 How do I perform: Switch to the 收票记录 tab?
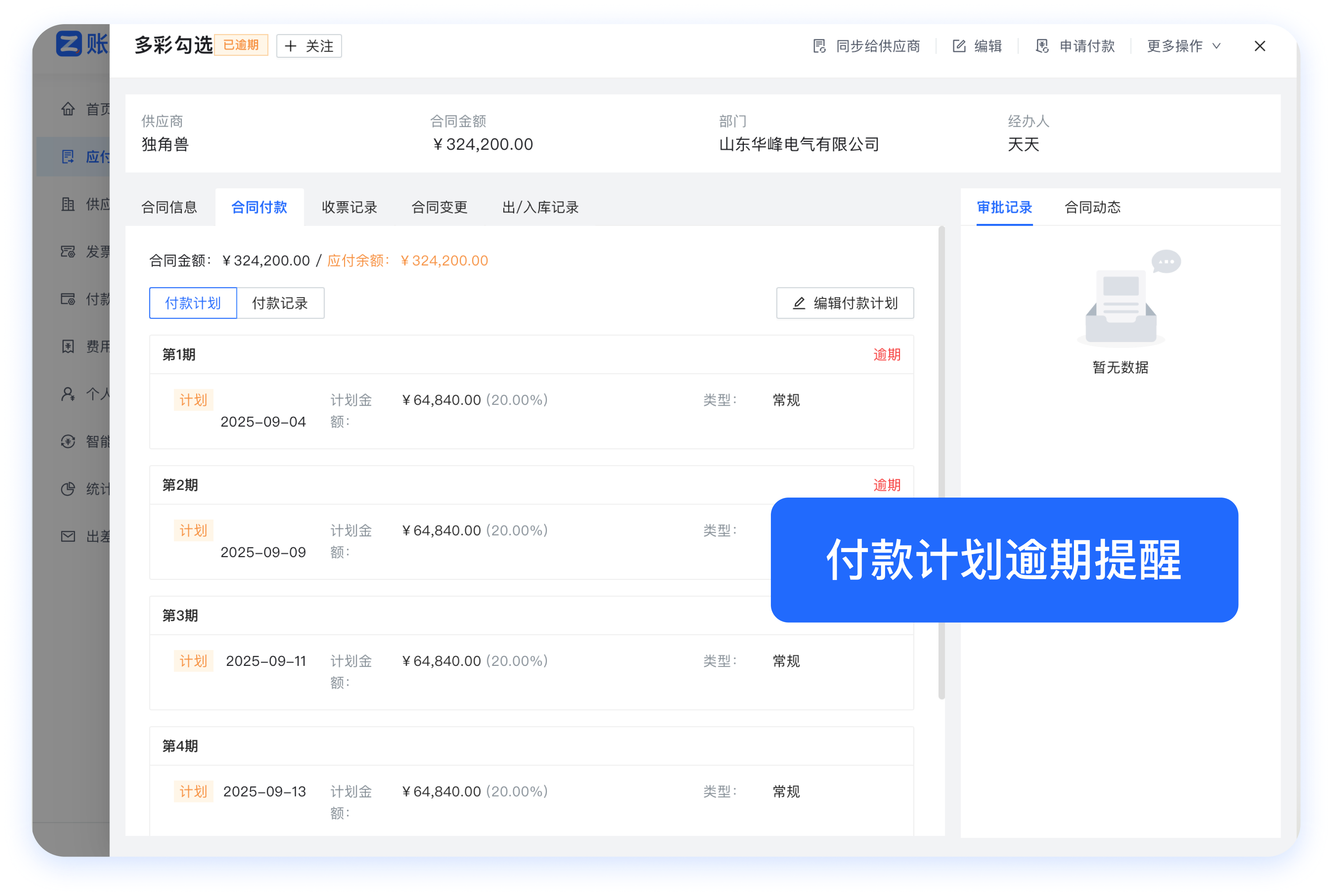click(349, 207)
